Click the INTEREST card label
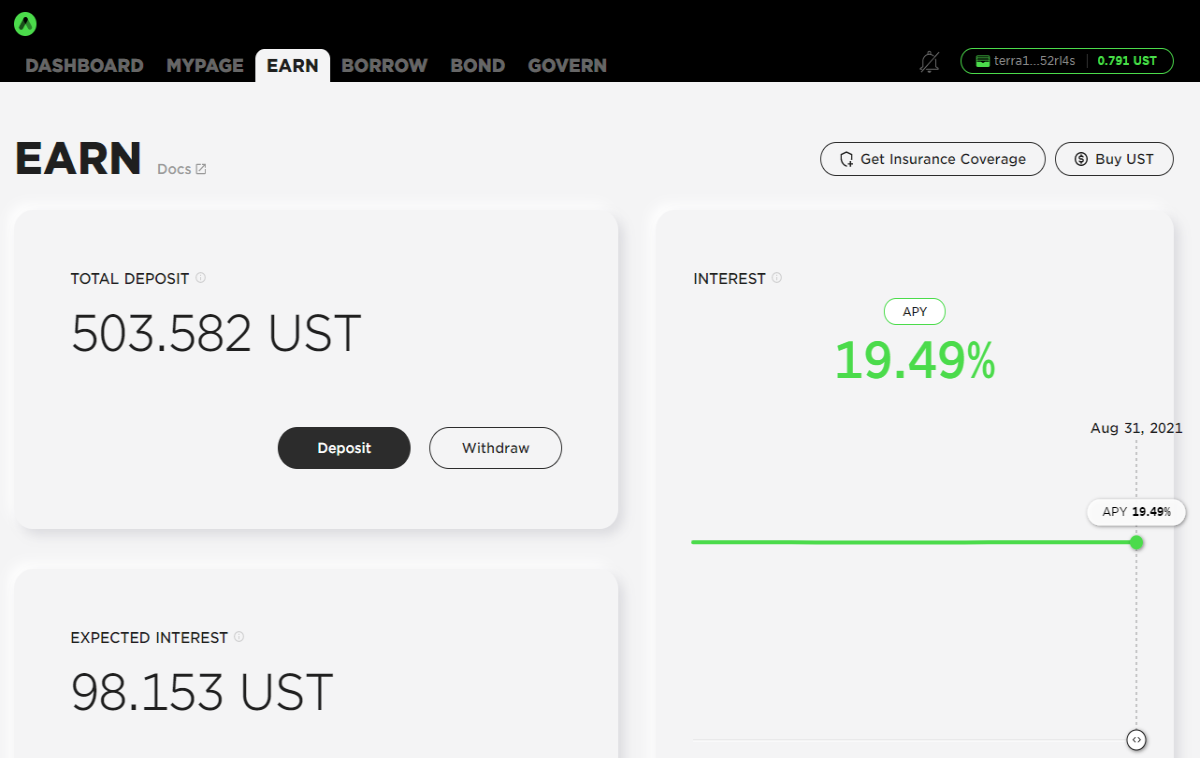 (x=729, y=279)
